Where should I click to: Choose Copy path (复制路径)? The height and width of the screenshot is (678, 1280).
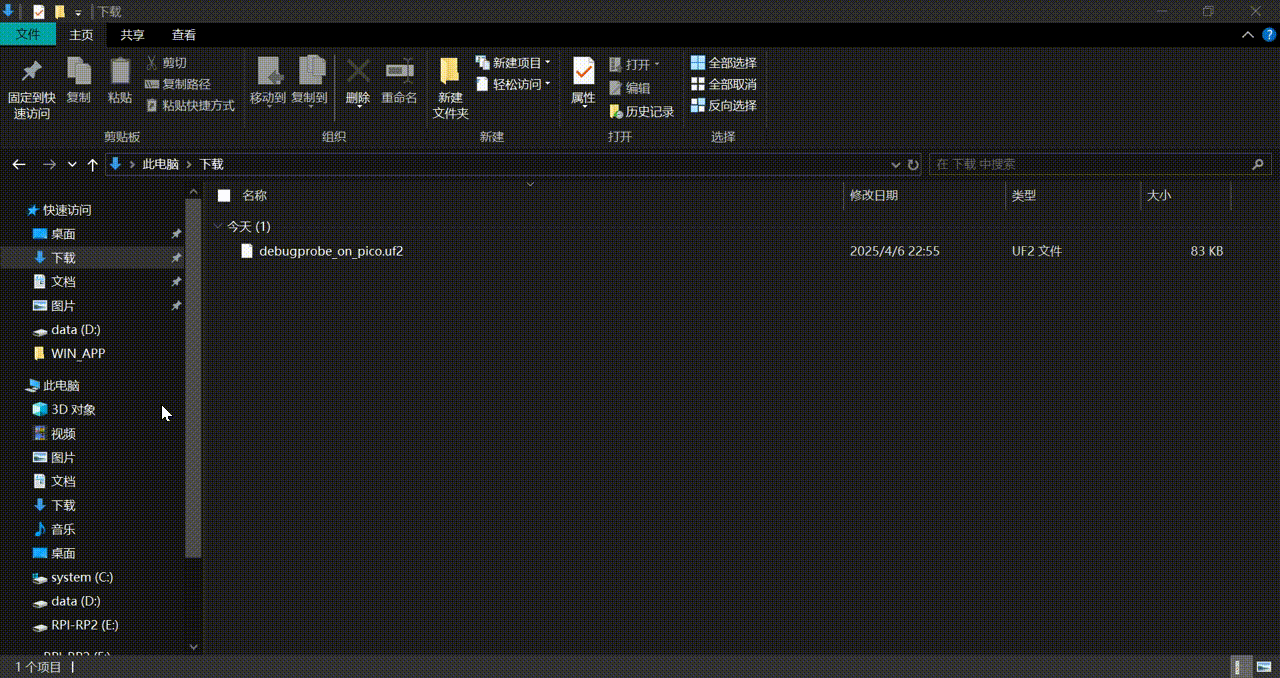point(178,84)
